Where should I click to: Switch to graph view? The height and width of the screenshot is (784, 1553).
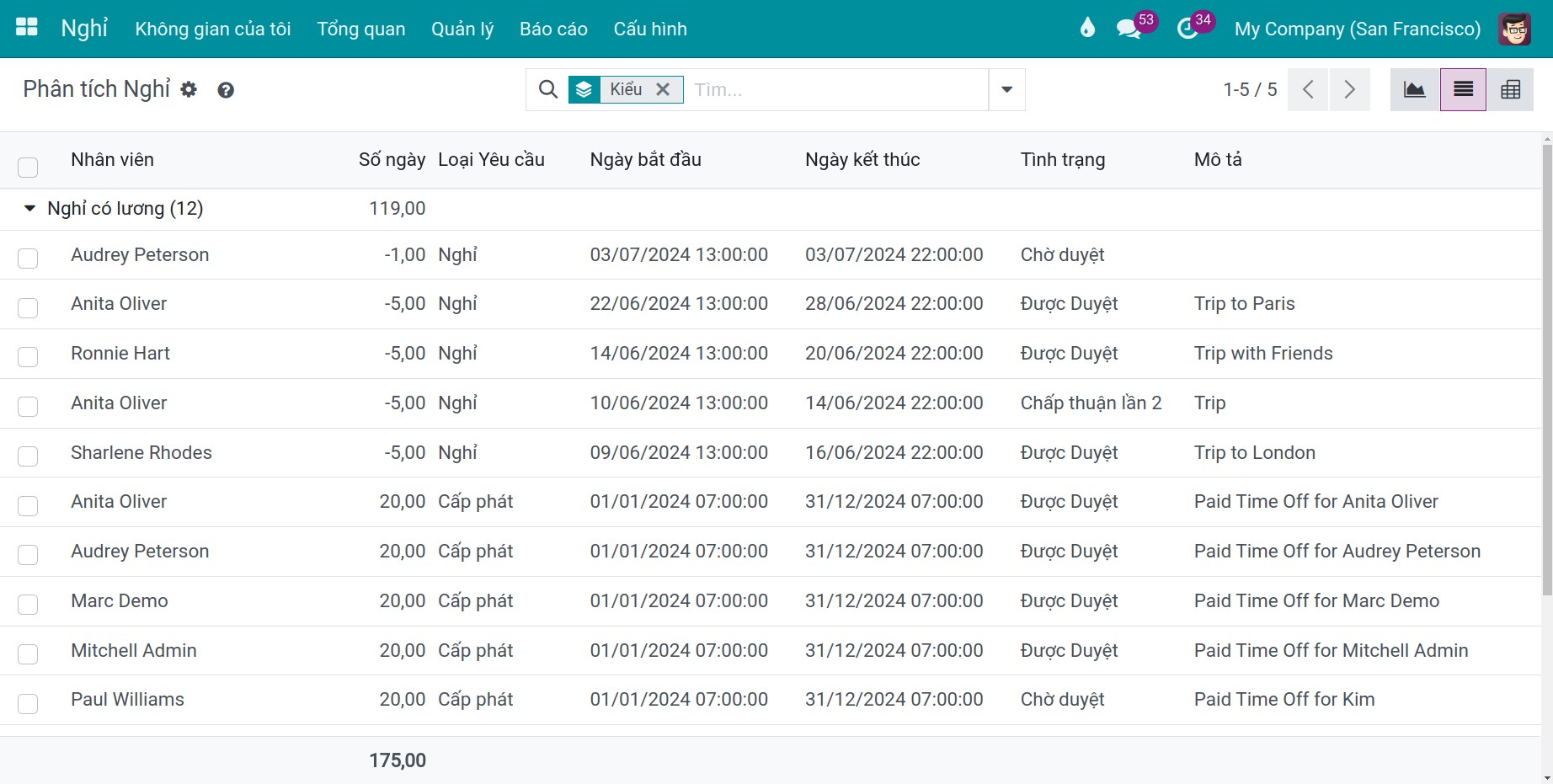1415,89
